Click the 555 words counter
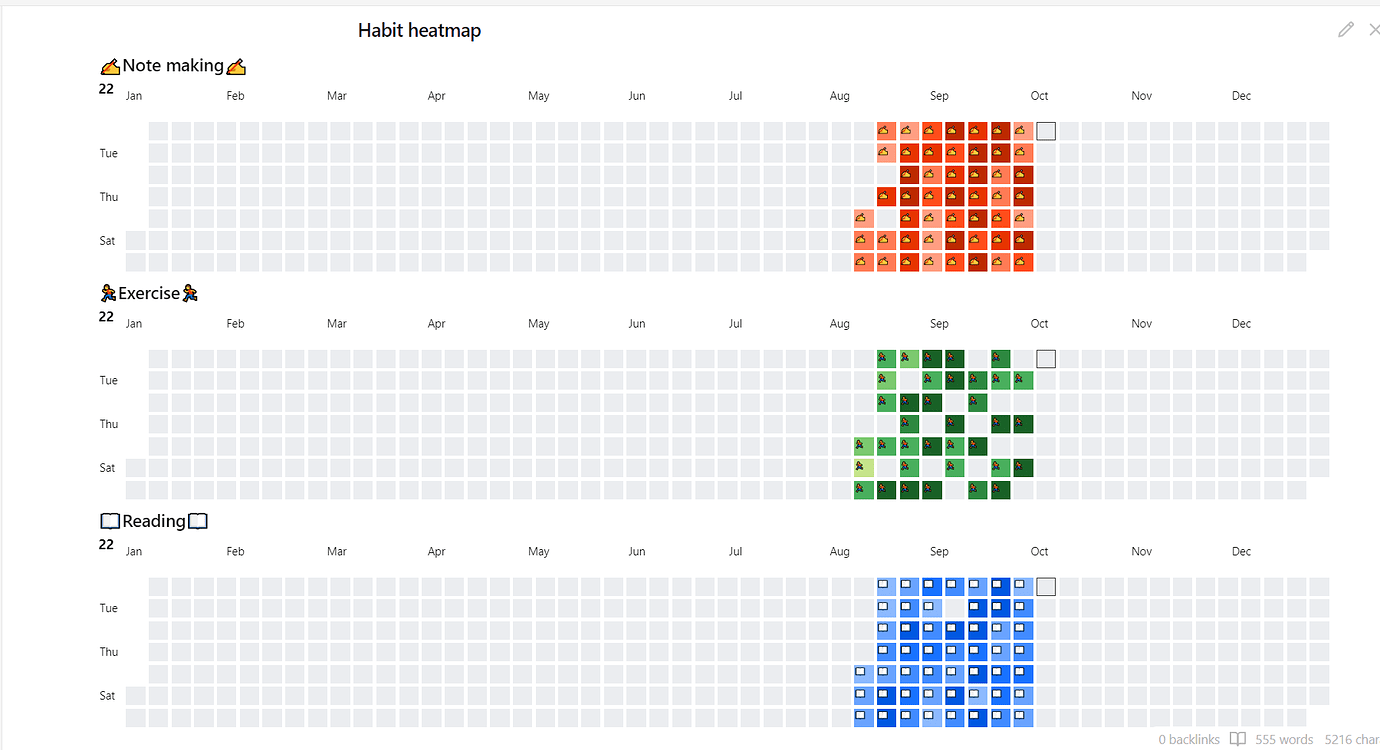 pyautogui.click(x=1284, y=739)
